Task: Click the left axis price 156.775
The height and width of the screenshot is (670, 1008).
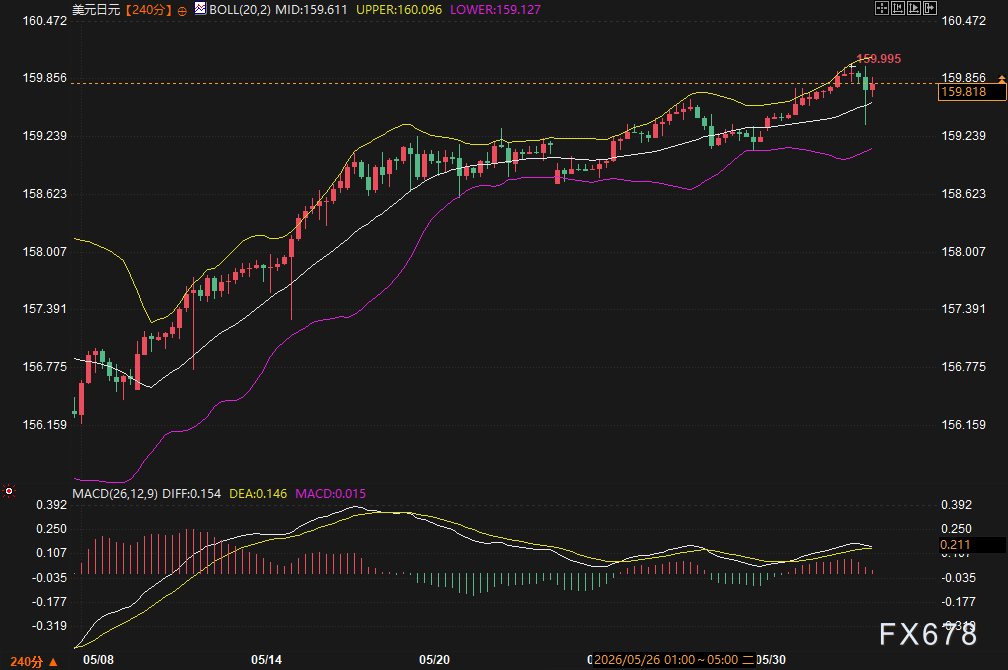Action: pos(44,367)
